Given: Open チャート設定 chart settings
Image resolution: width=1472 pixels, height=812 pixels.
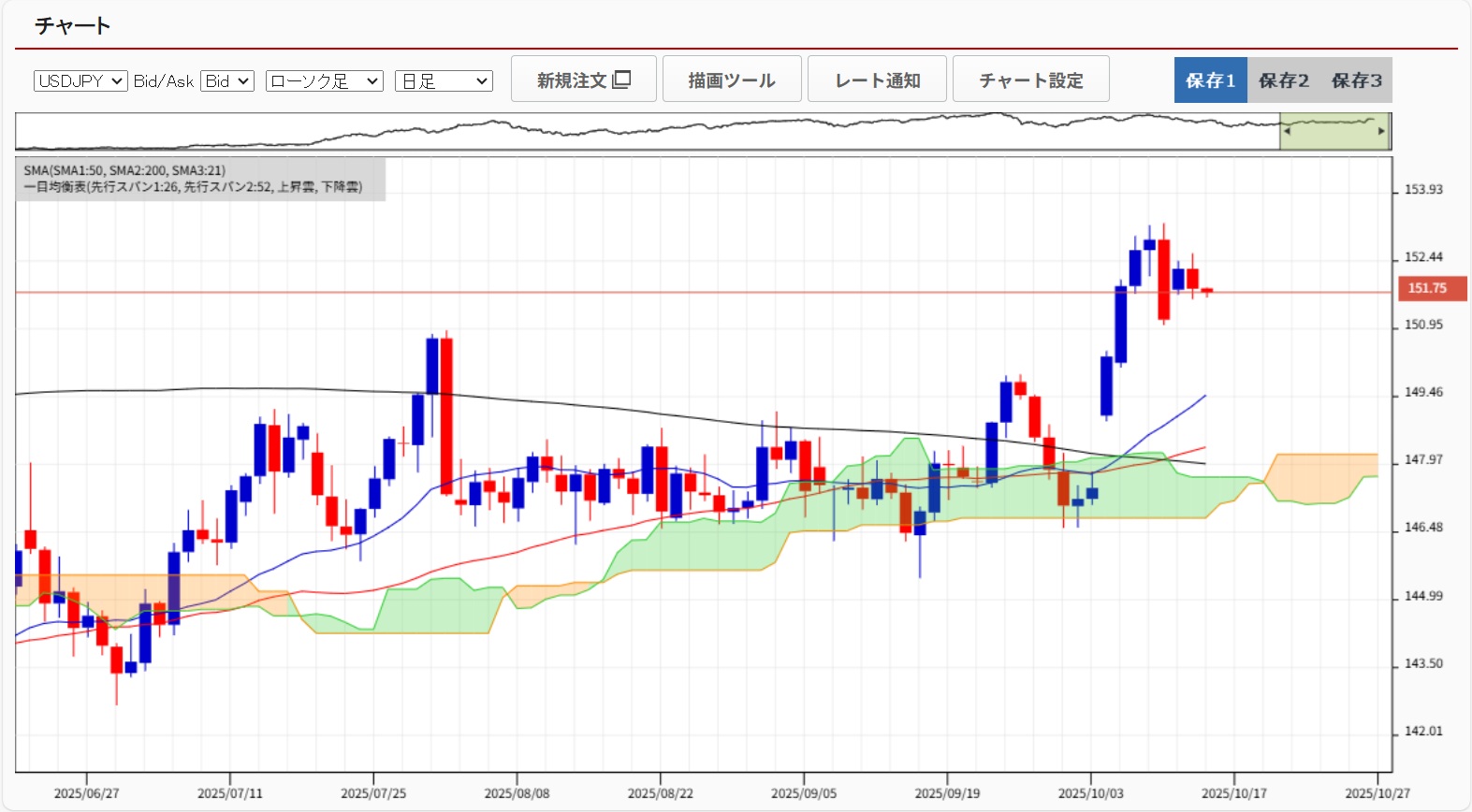Looking at the screenshot, I should [1030, 80].
